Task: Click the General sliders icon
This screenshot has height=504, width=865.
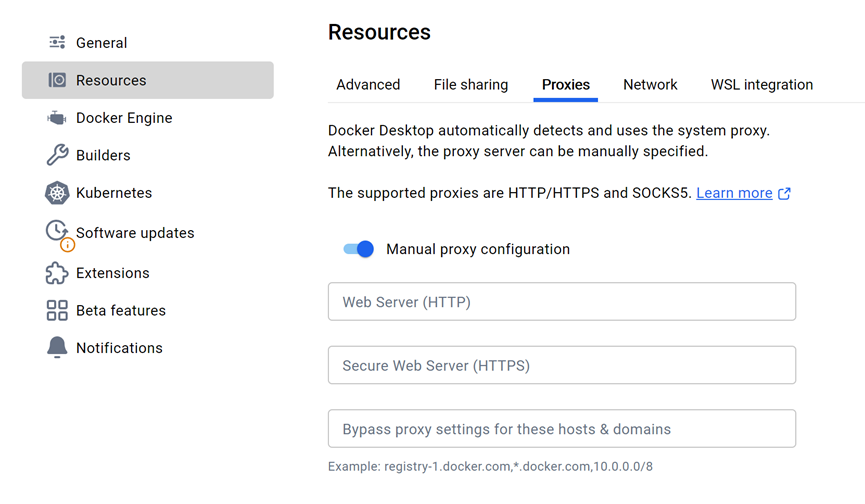Action: [57, 43]
